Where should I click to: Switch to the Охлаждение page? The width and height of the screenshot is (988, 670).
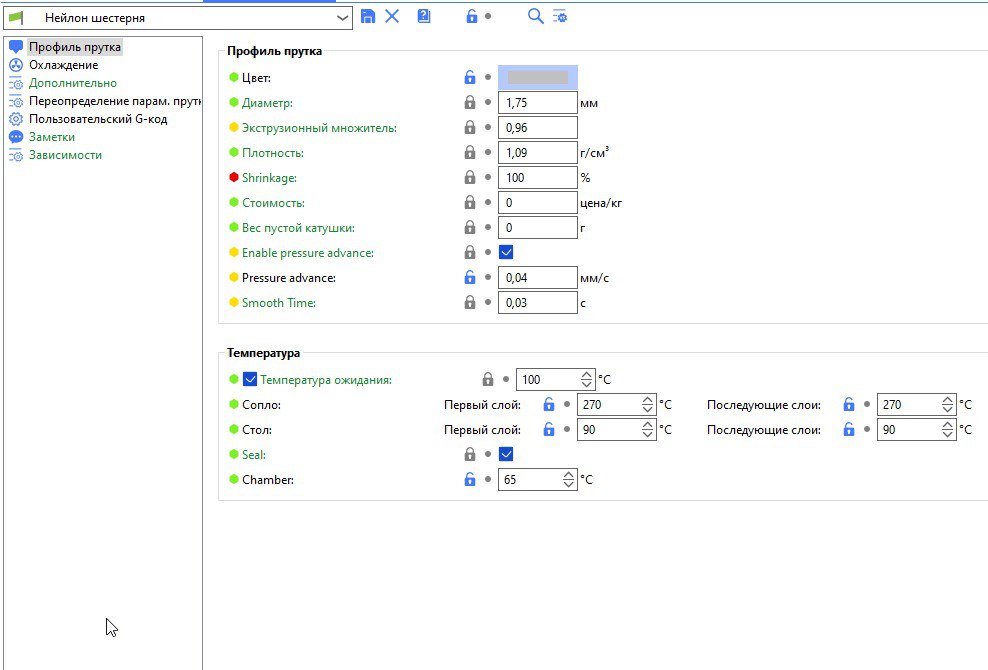coord(63,65)
